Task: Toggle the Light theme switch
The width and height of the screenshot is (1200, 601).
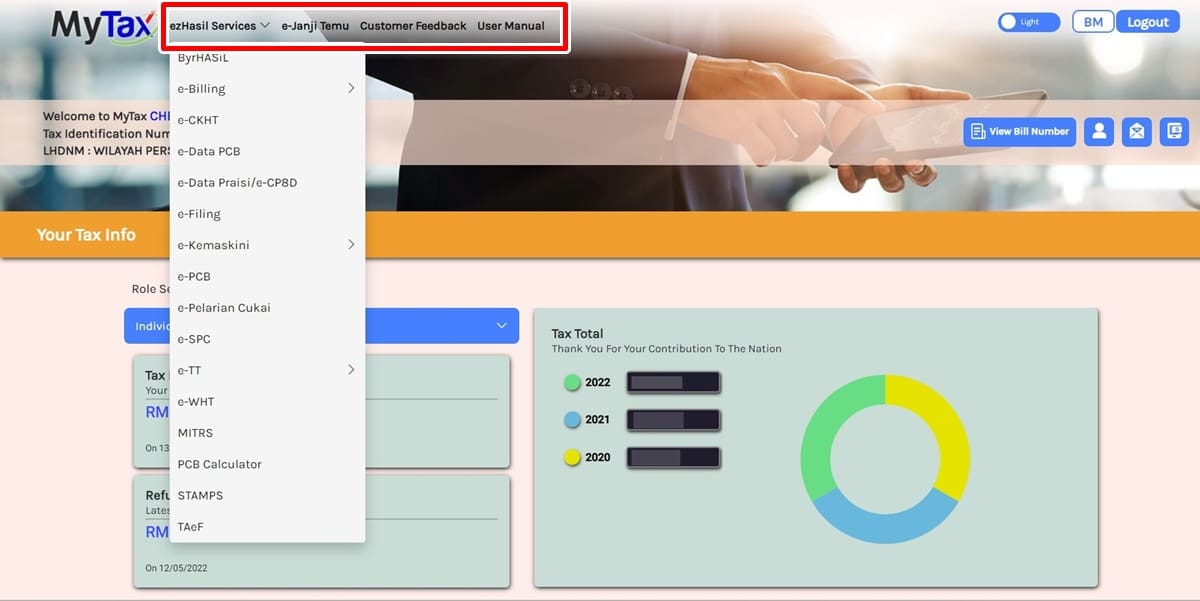Action: coord(1028,21)
